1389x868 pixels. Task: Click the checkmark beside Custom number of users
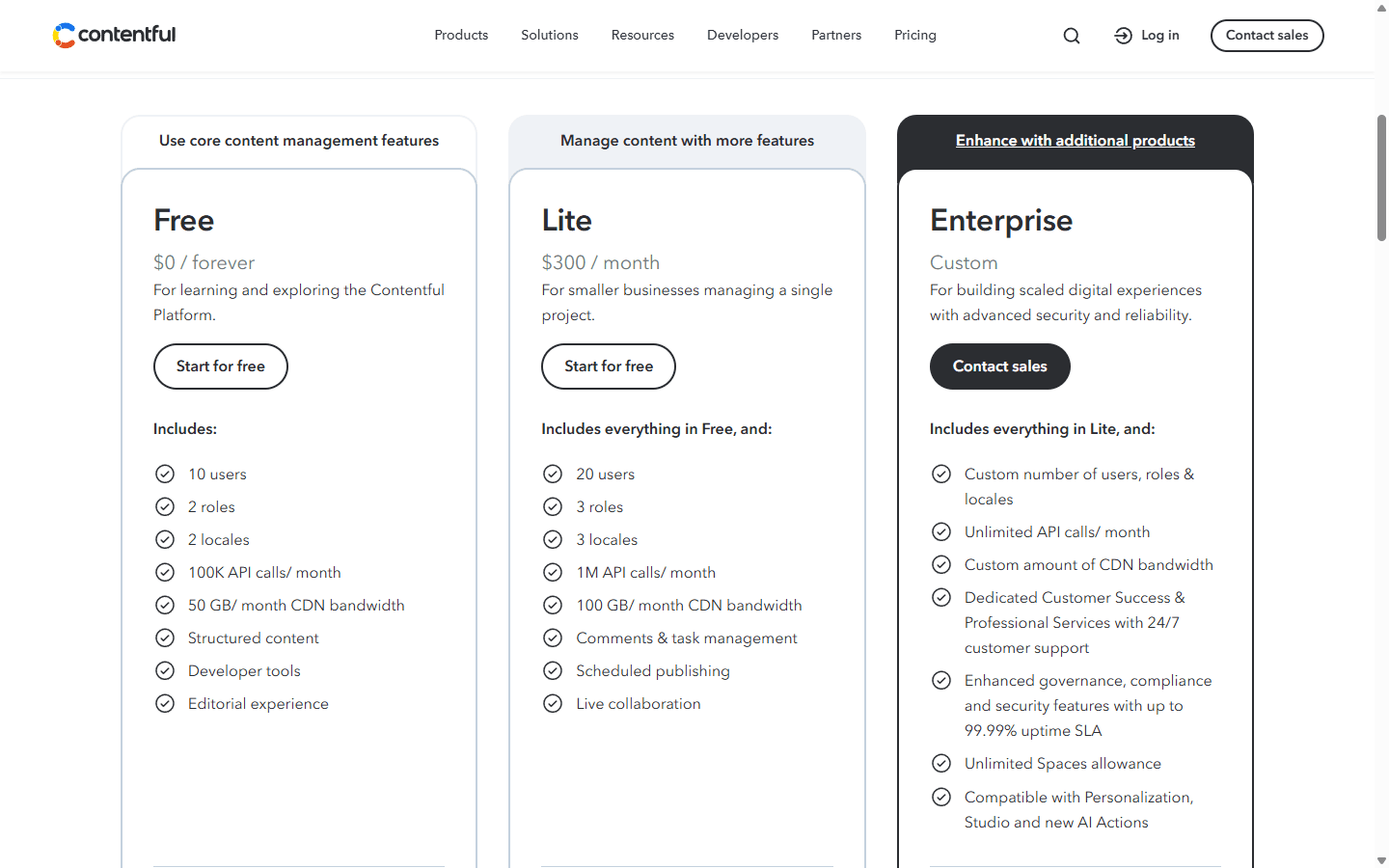click(941, 474)
